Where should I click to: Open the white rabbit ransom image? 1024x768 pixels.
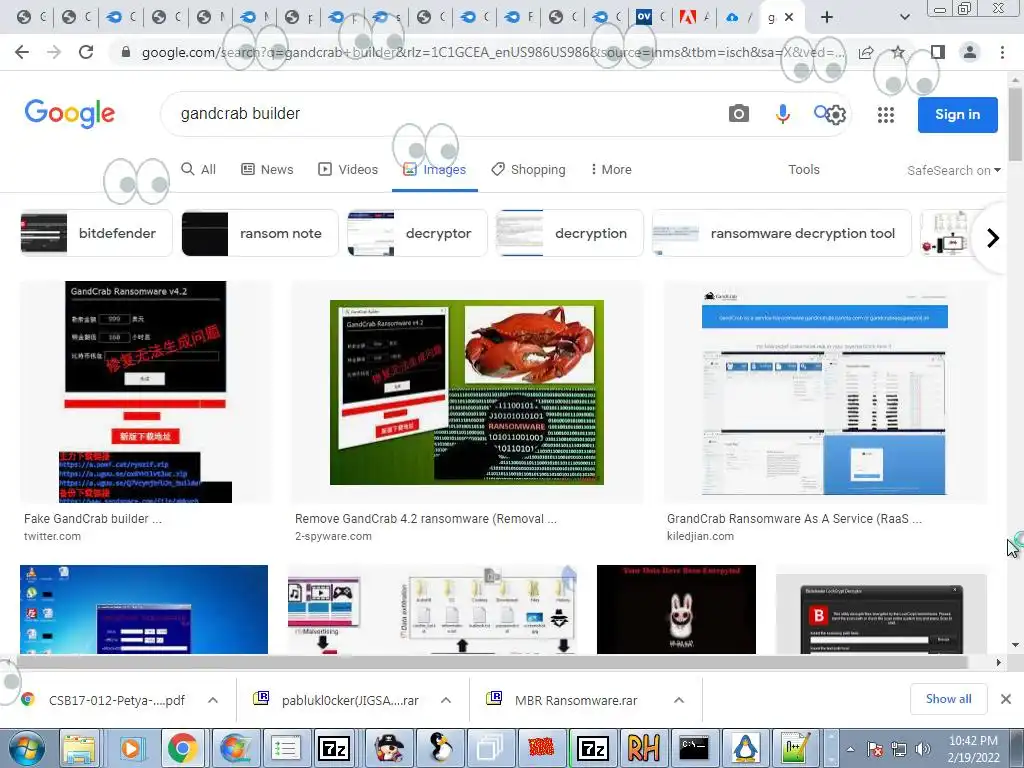coord(677,609)
